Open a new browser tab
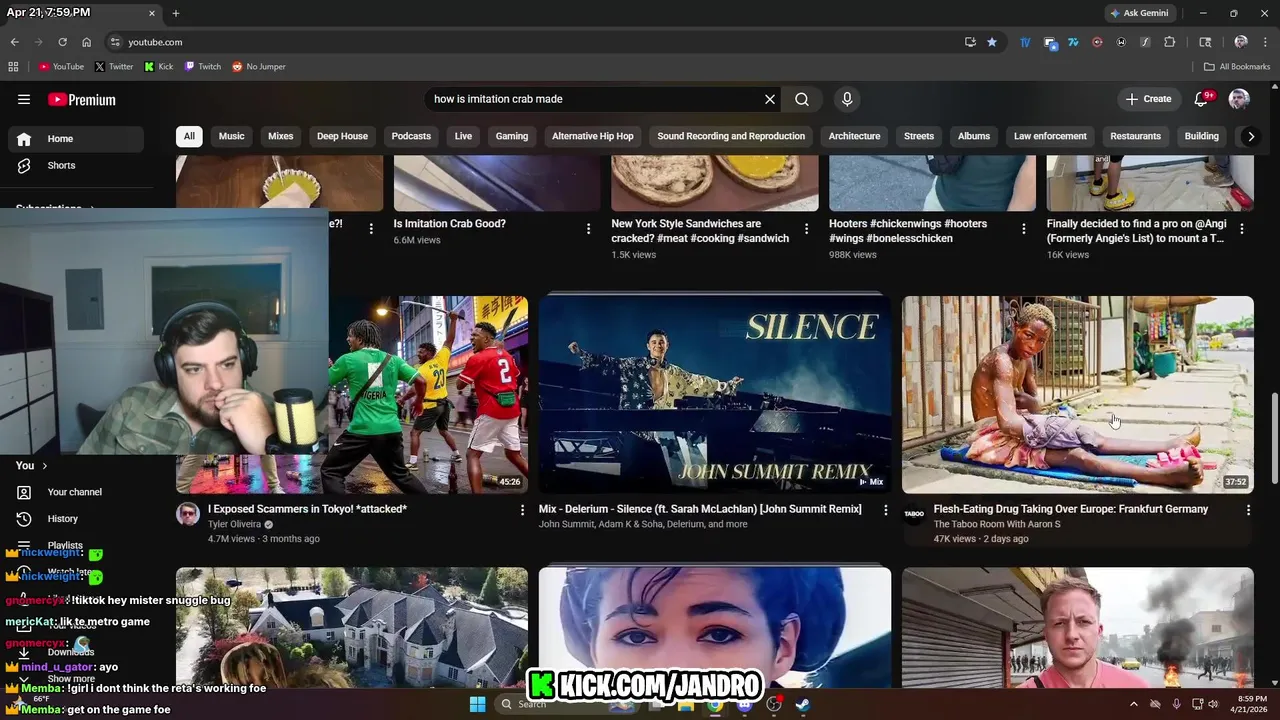The width and height of the screenshot is (1280, 720). coord(176,13)
